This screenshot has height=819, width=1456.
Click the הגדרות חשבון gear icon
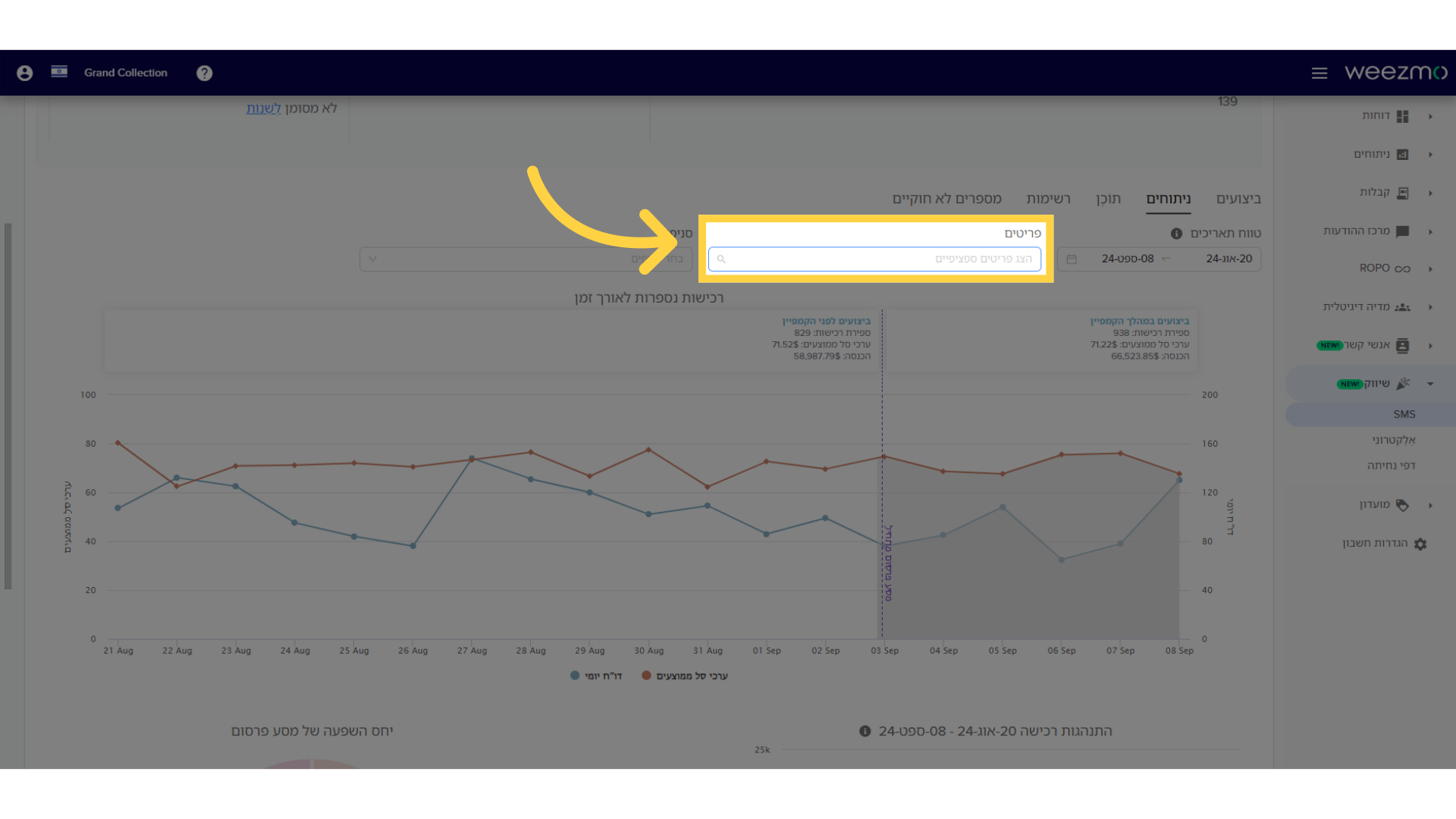pos(1420,544)
